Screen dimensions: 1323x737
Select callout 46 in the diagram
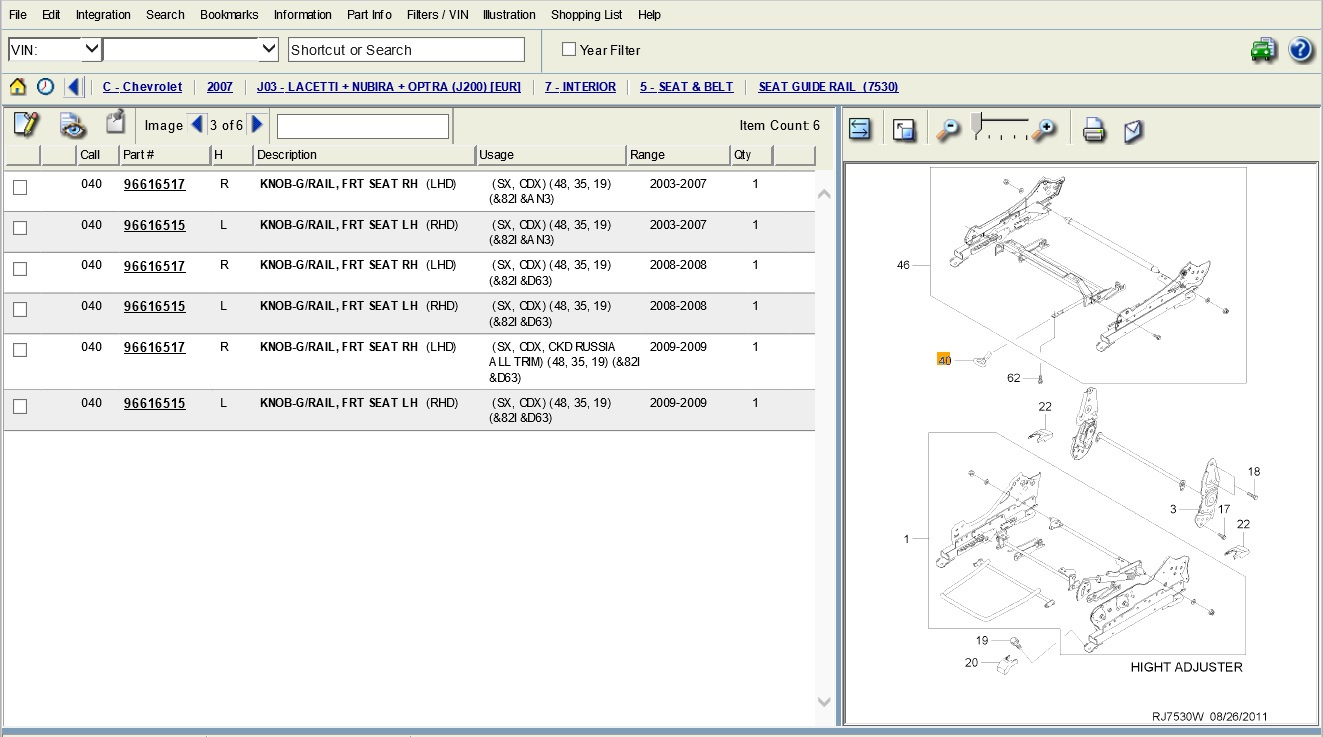click(x=903, y=265)
